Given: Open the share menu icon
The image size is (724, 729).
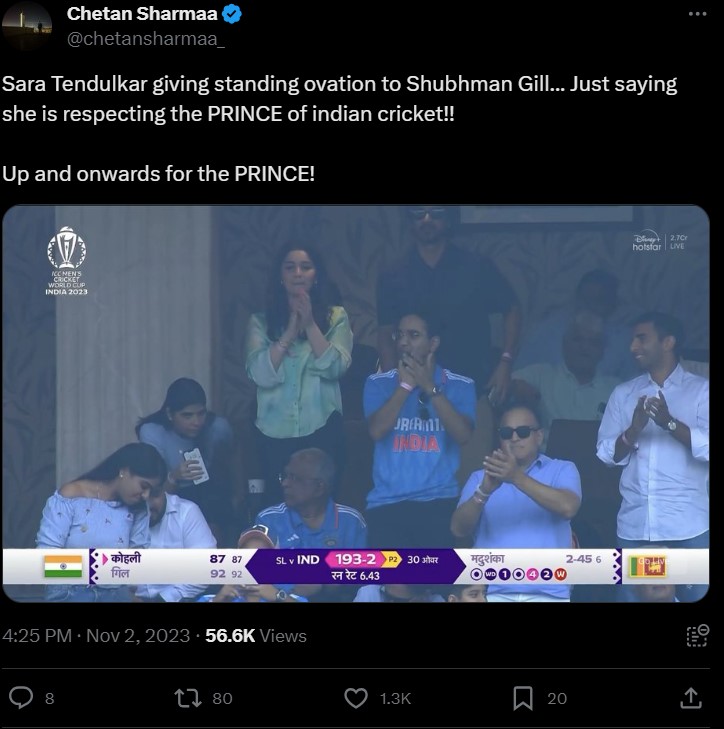Looking at the screenshot, I should 690,697.
